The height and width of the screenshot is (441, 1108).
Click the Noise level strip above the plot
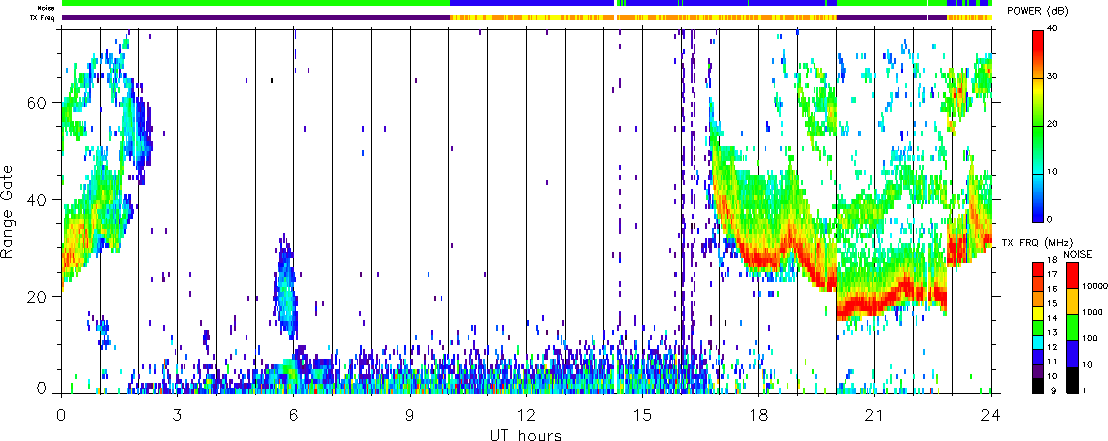click(x=526, y=4)
